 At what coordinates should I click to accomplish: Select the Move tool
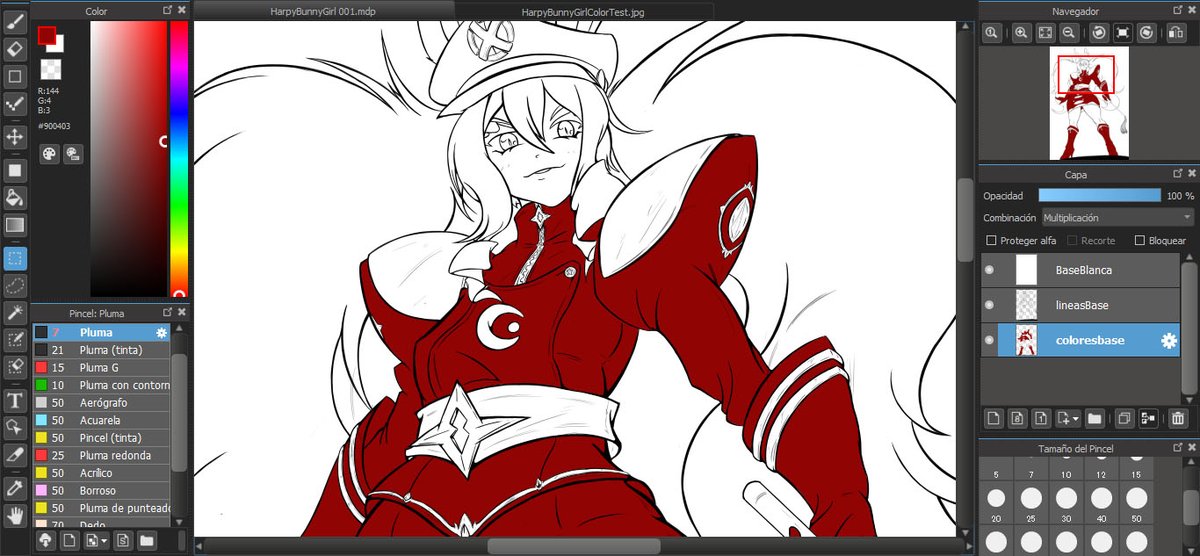(15, 137)
